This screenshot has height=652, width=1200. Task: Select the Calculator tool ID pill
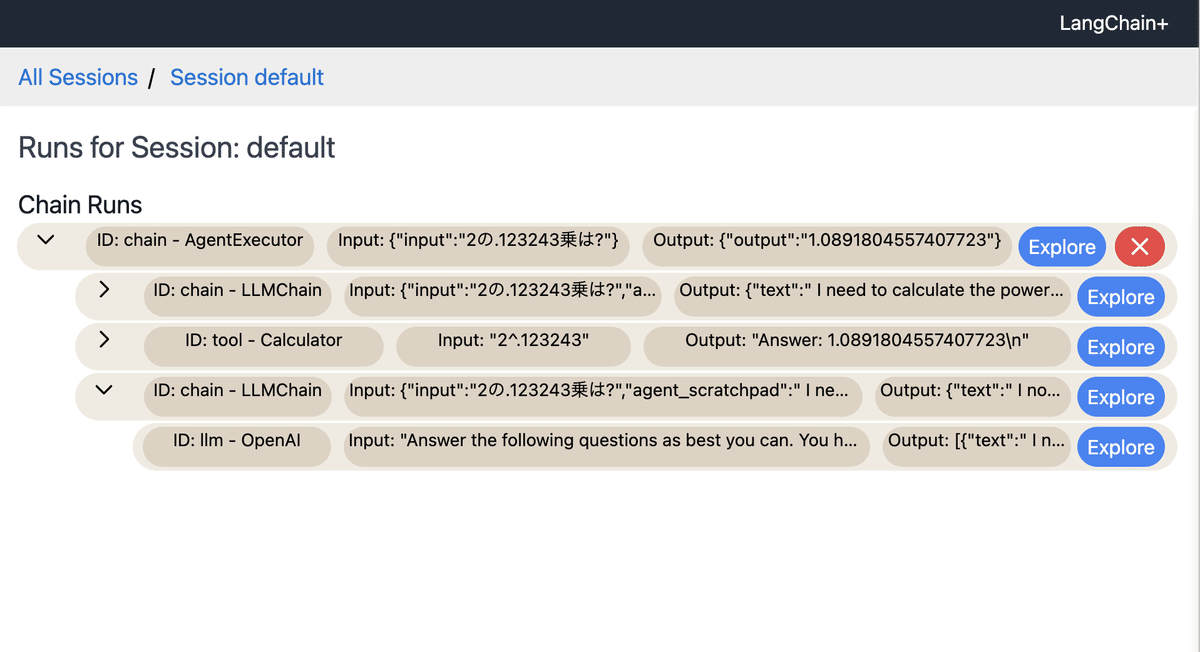(263, 347)
